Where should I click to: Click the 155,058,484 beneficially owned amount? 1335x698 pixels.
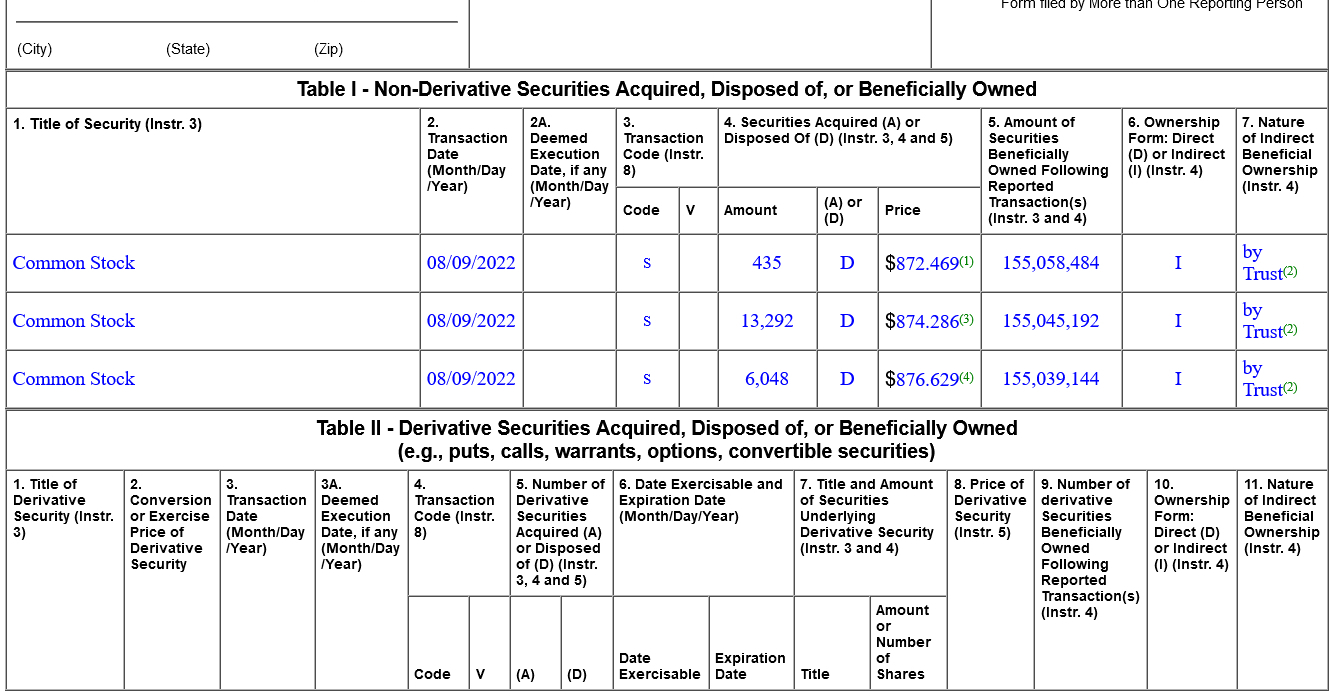(x=1050, y=263)
